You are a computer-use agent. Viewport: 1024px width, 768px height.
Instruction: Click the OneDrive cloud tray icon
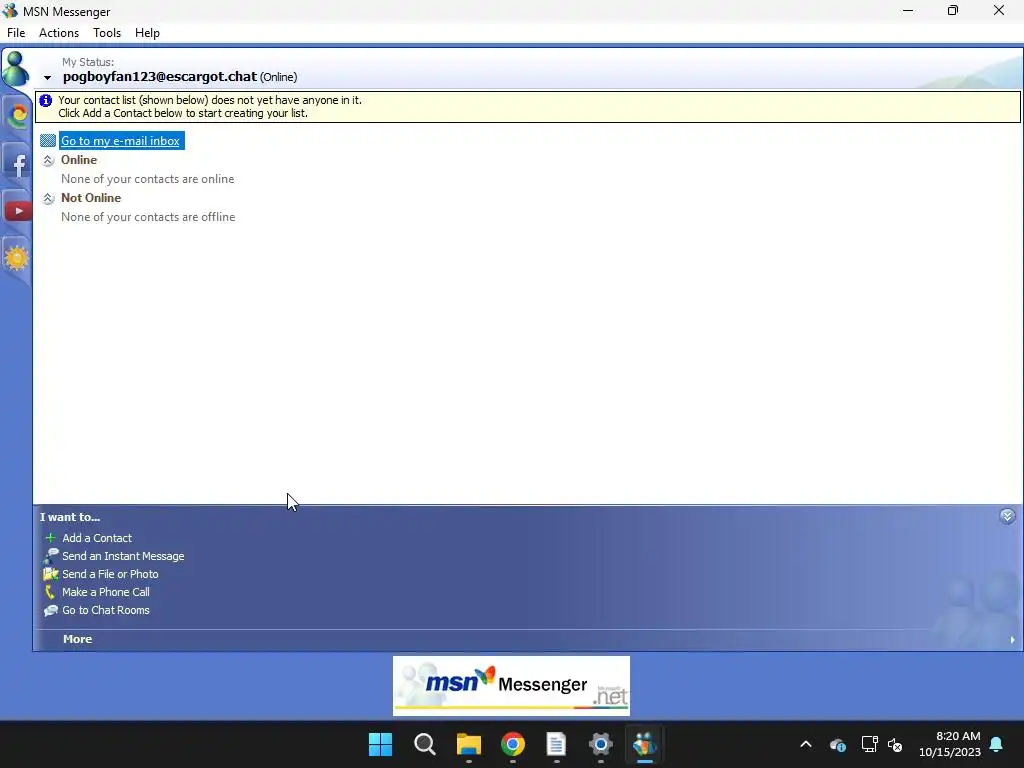pos(838,744)
